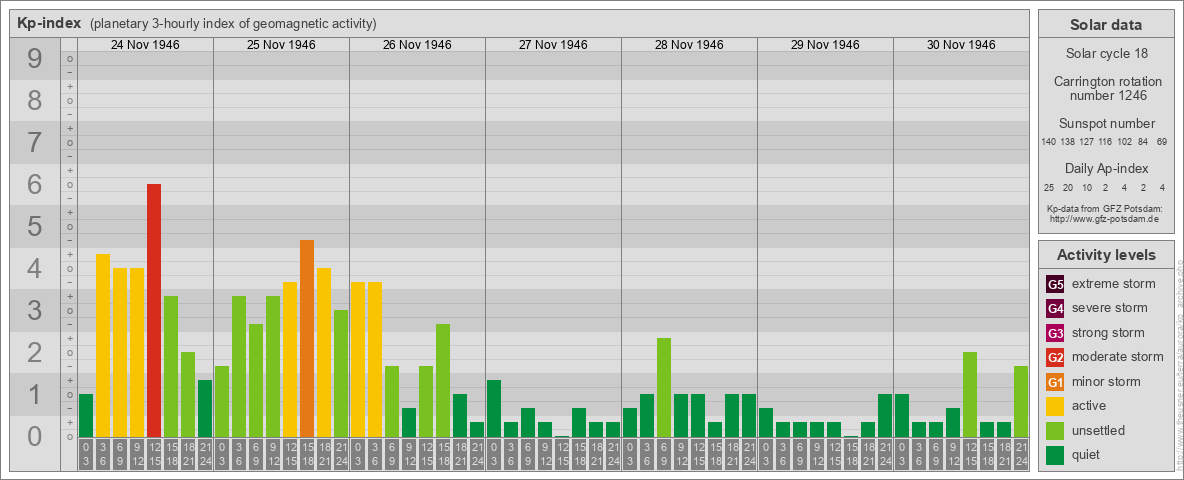
Task: Click the 0-3 dark green bar on 27 Nov
Action: [x=494, y=408]
